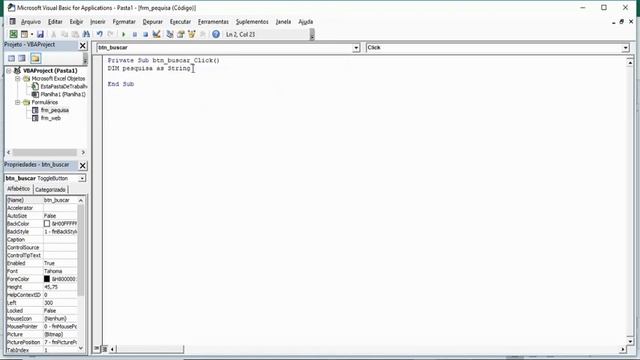The height and width of the screenshot is (360, 640).
Task: Click the Caption property value field
Action: click(60, 240)
